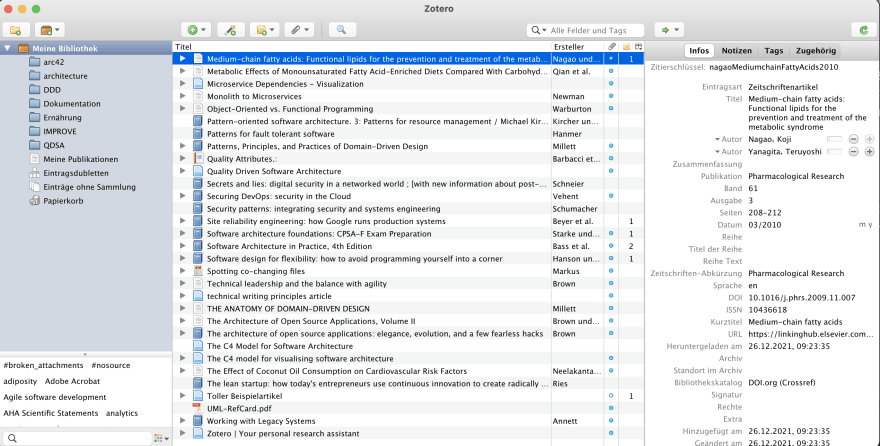Screen dimensions: 880x446
Task: Expand the Monolith to Microservices row
Action: [x=182, y=96]
